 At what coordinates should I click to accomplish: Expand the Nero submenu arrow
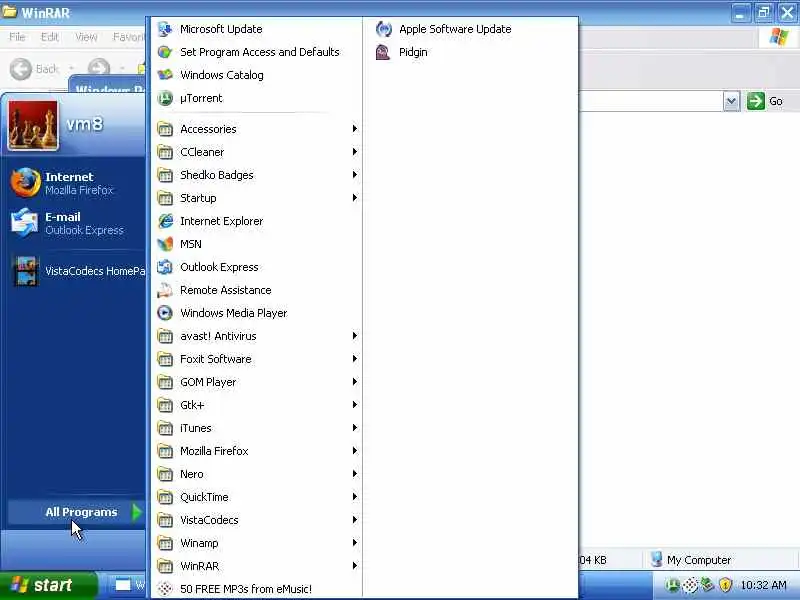[355, 473]
